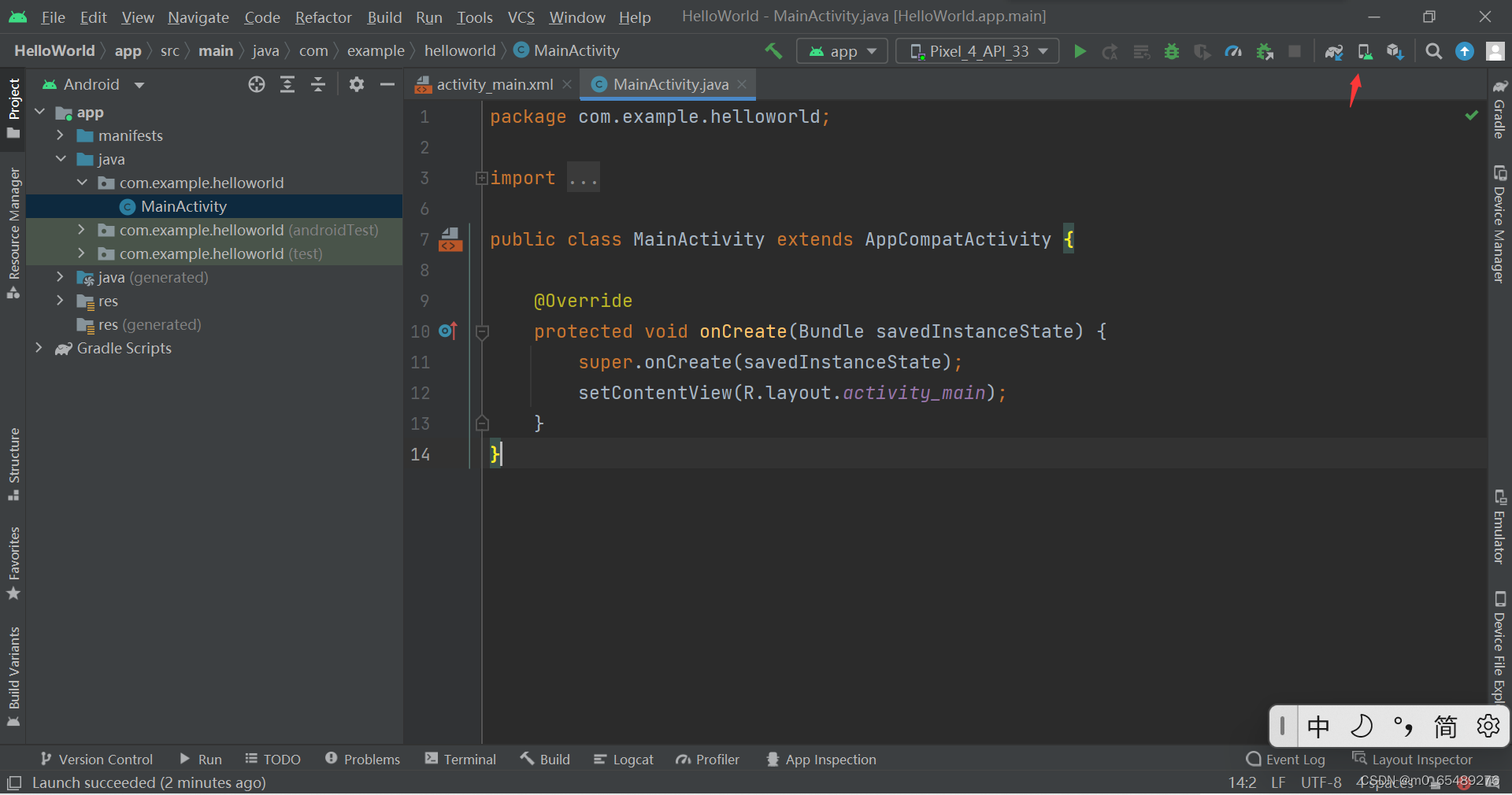Click Attach Debugger to Android Process icon
The height and width of the screenshot is (795, 1512).
pyautogui.click(x=1265, y=51)
